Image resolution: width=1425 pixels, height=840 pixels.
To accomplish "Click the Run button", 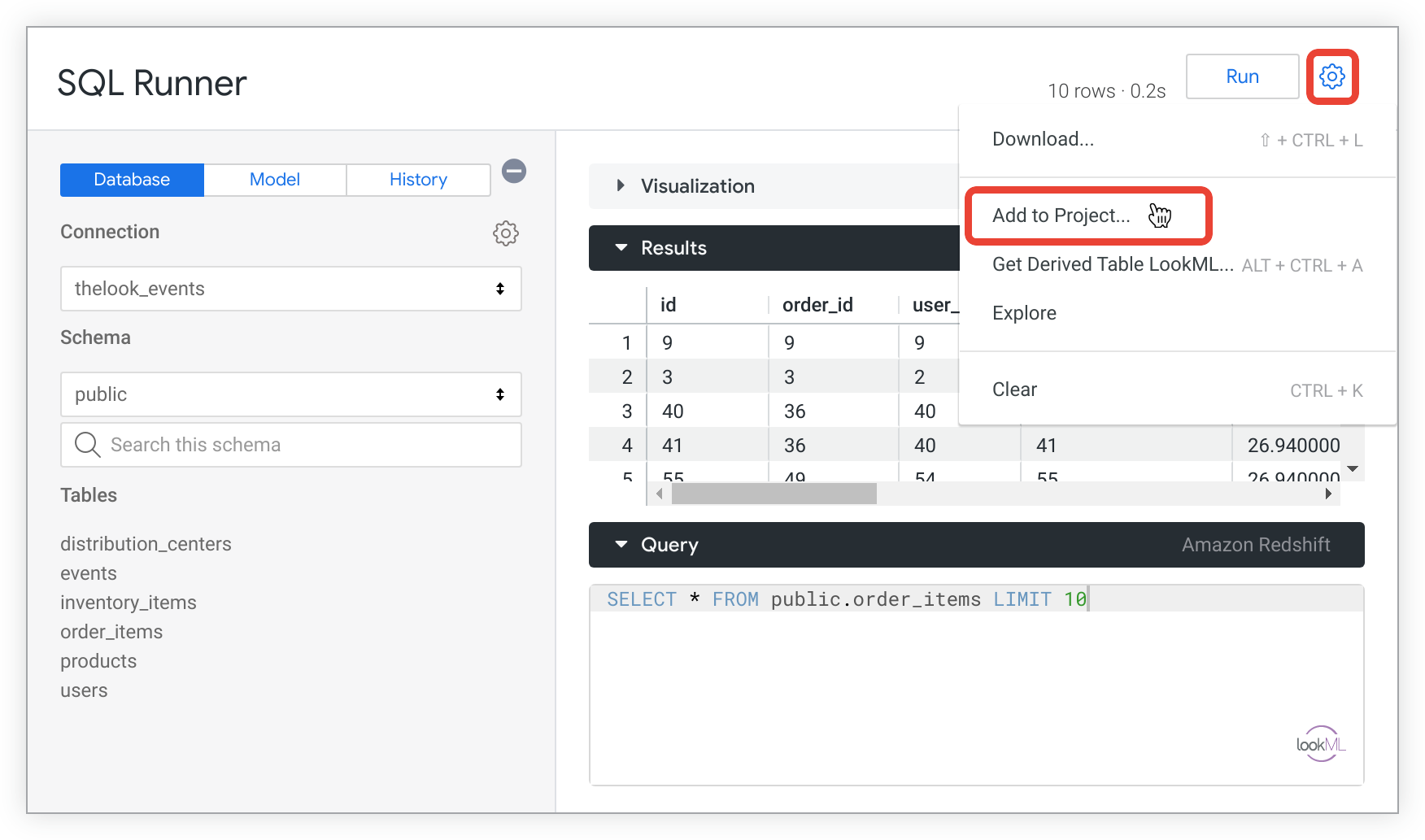I will pos(1242,76).
